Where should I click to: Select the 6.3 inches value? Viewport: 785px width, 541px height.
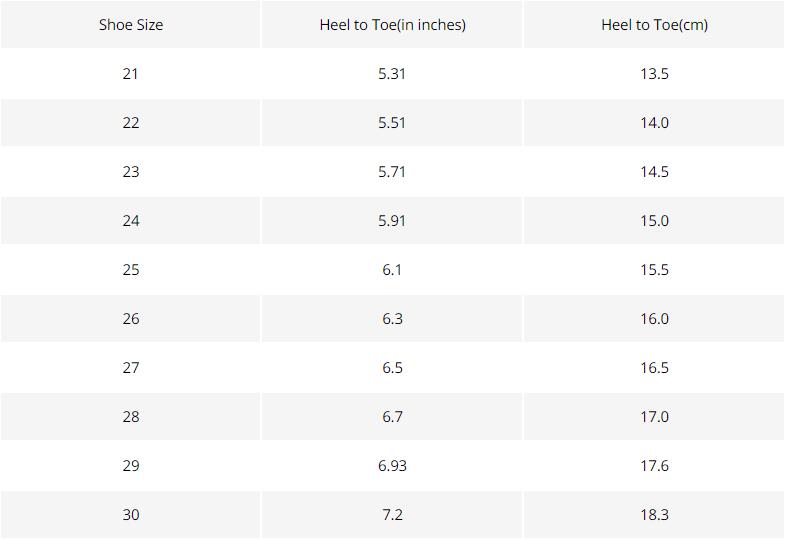coord(392,319)
